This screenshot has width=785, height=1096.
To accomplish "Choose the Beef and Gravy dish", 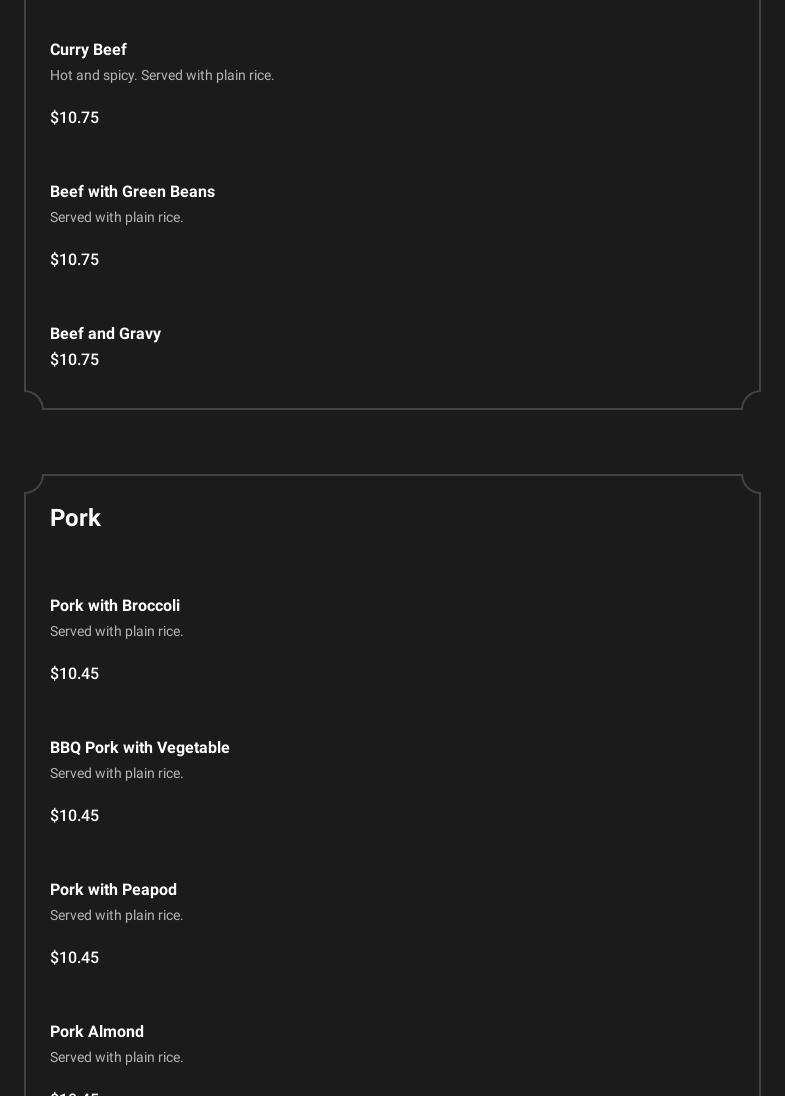I will coord(105,334).
